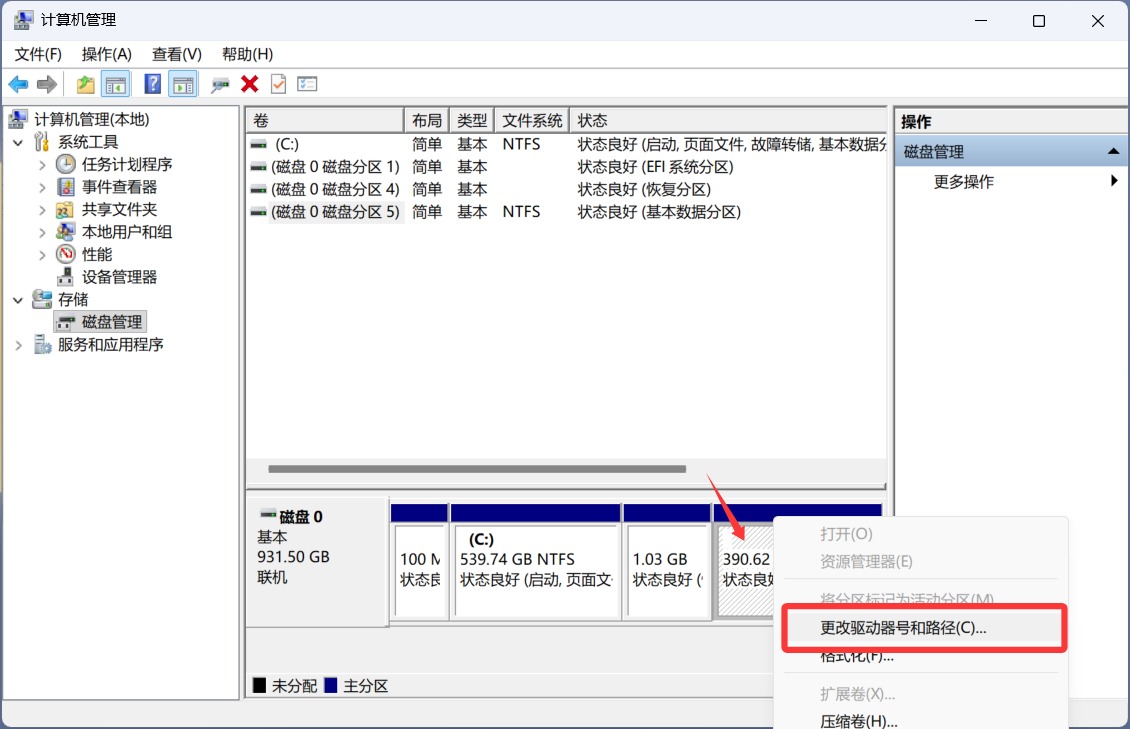Screen dimensions: 1130x729
Task: Click the 磁盘 0 drive icon
Action: pos(268,514)
